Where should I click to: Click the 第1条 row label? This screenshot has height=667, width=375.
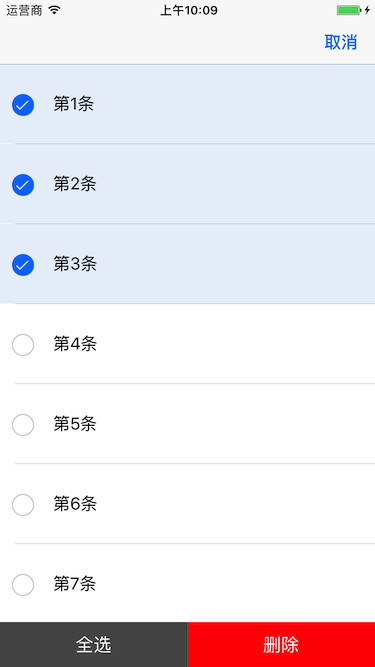[74, 104]
